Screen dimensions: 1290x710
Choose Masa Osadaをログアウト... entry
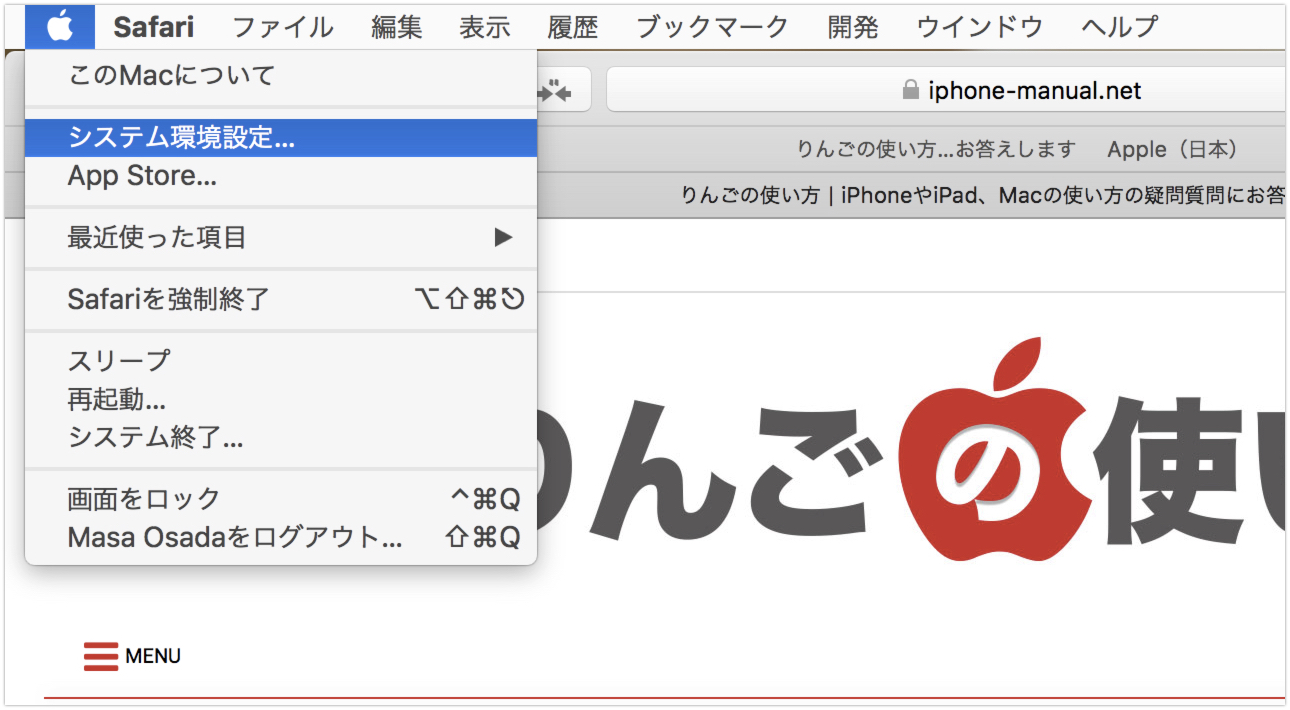[x=281, y=538]
